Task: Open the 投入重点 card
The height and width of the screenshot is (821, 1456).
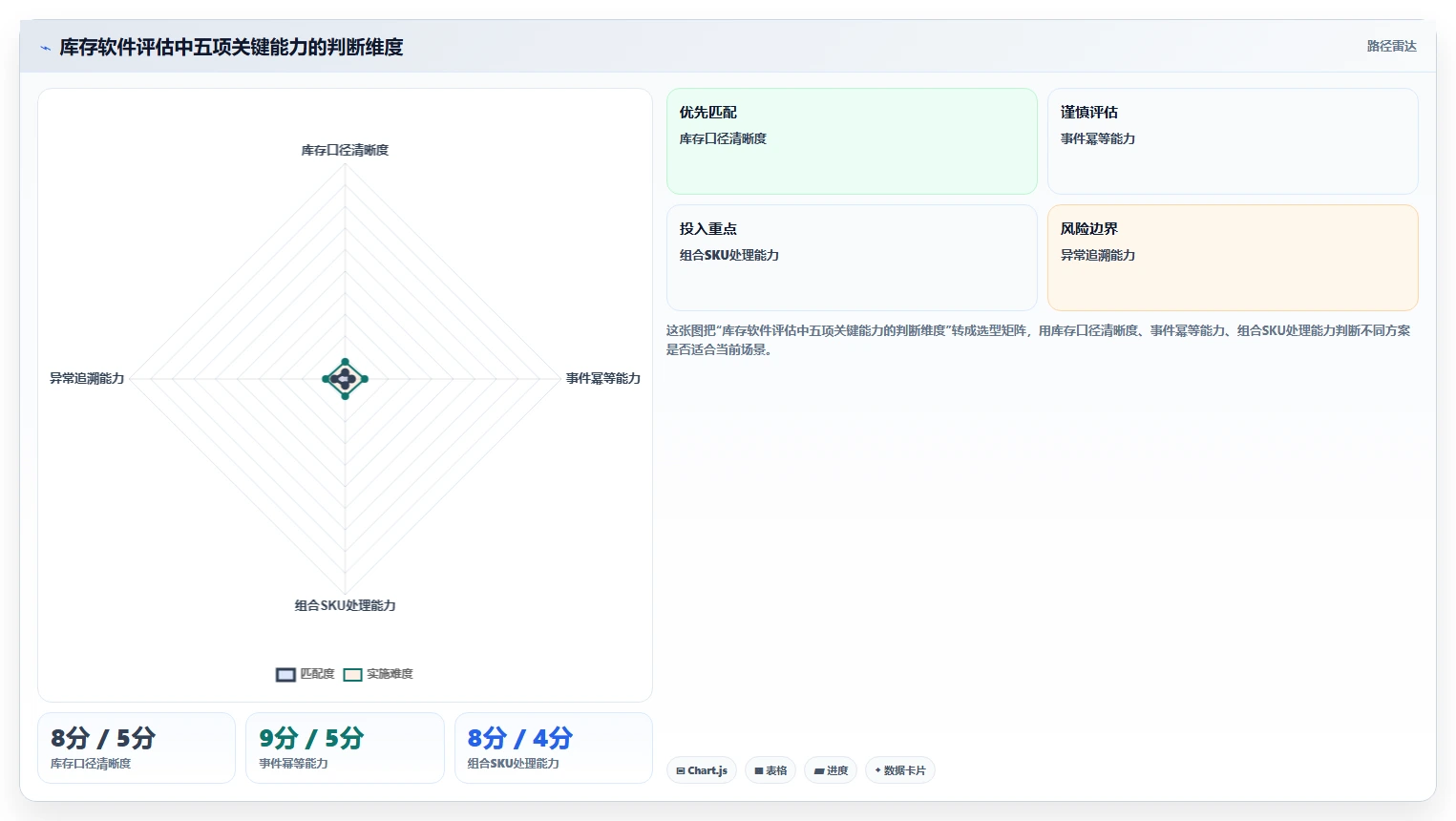Action: click(852, 258)
